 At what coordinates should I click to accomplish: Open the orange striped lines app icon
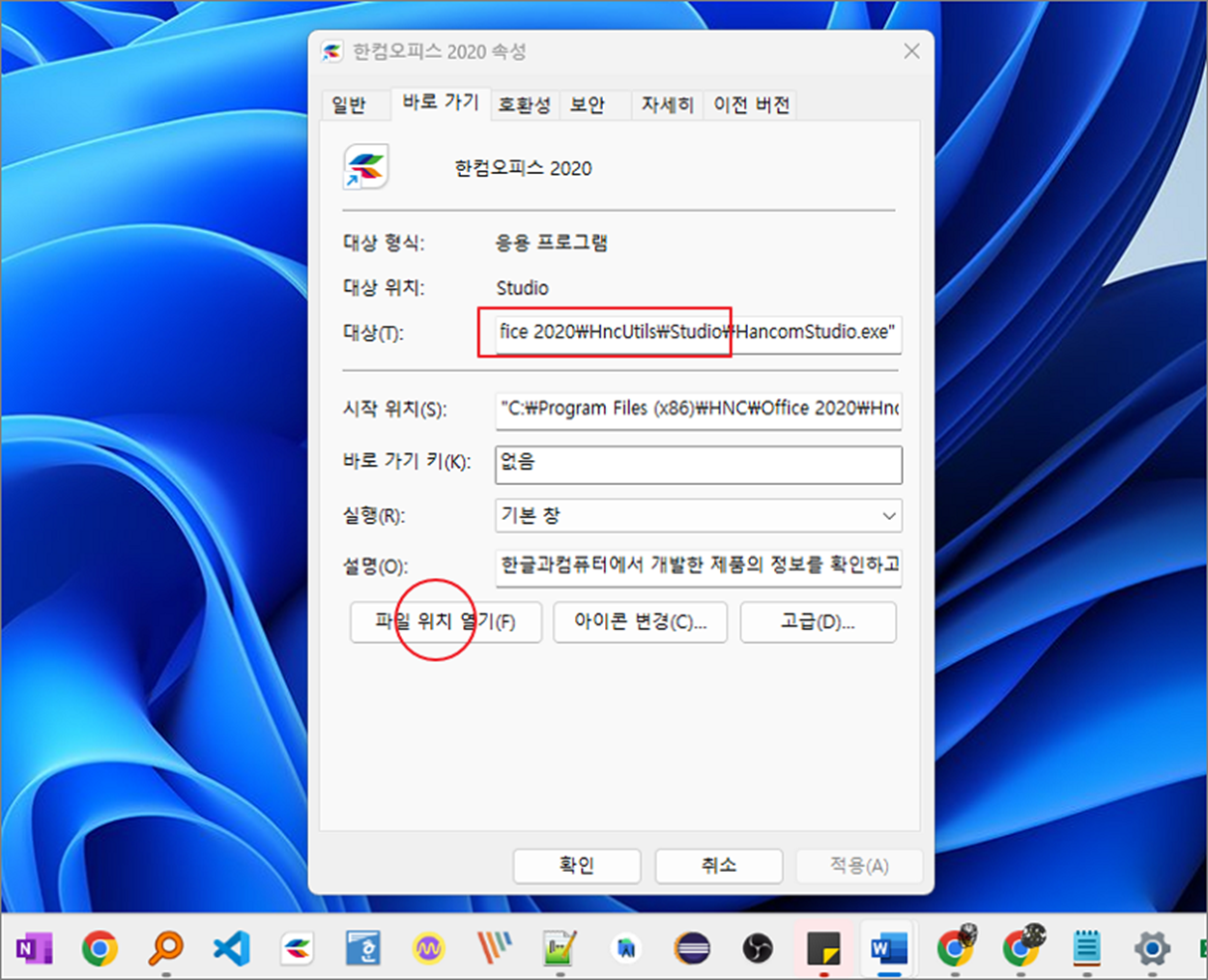coord(494,948)
